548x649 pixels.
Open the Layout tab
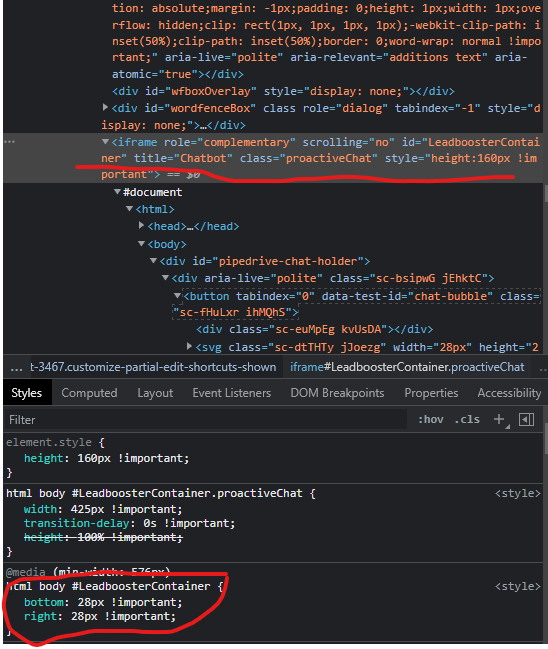155,393
